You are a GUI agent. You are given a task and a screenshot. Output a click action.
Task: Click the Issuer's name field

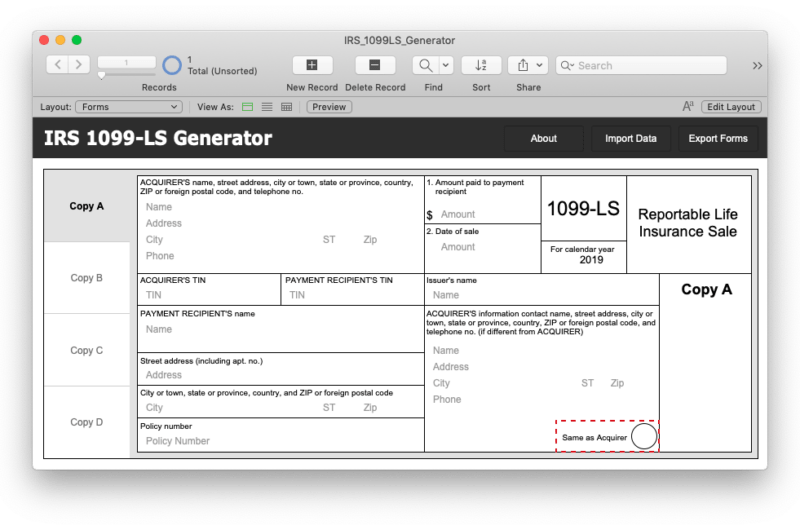(543, 295)
